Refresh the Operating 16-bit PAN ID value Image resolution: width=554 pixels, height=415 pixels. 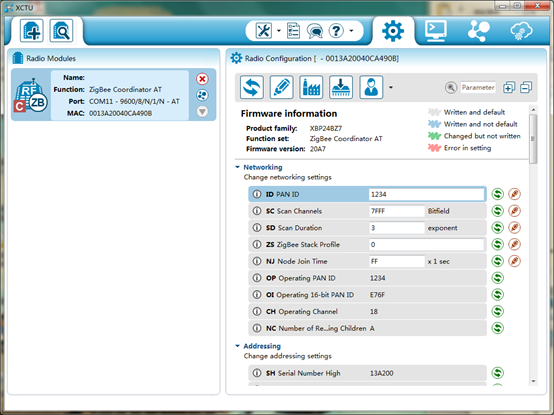pyautogui.click(x=497, y=295)
